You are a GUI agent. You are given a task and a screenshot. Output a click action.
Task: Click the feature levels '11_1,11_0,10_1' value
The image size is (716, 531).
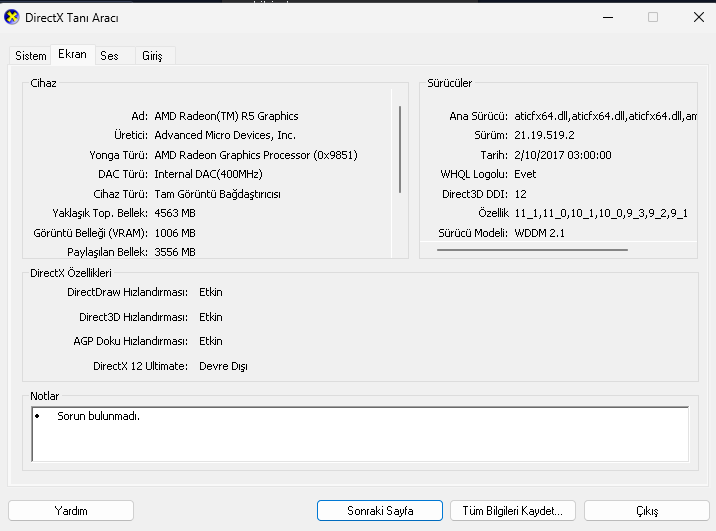601,213
